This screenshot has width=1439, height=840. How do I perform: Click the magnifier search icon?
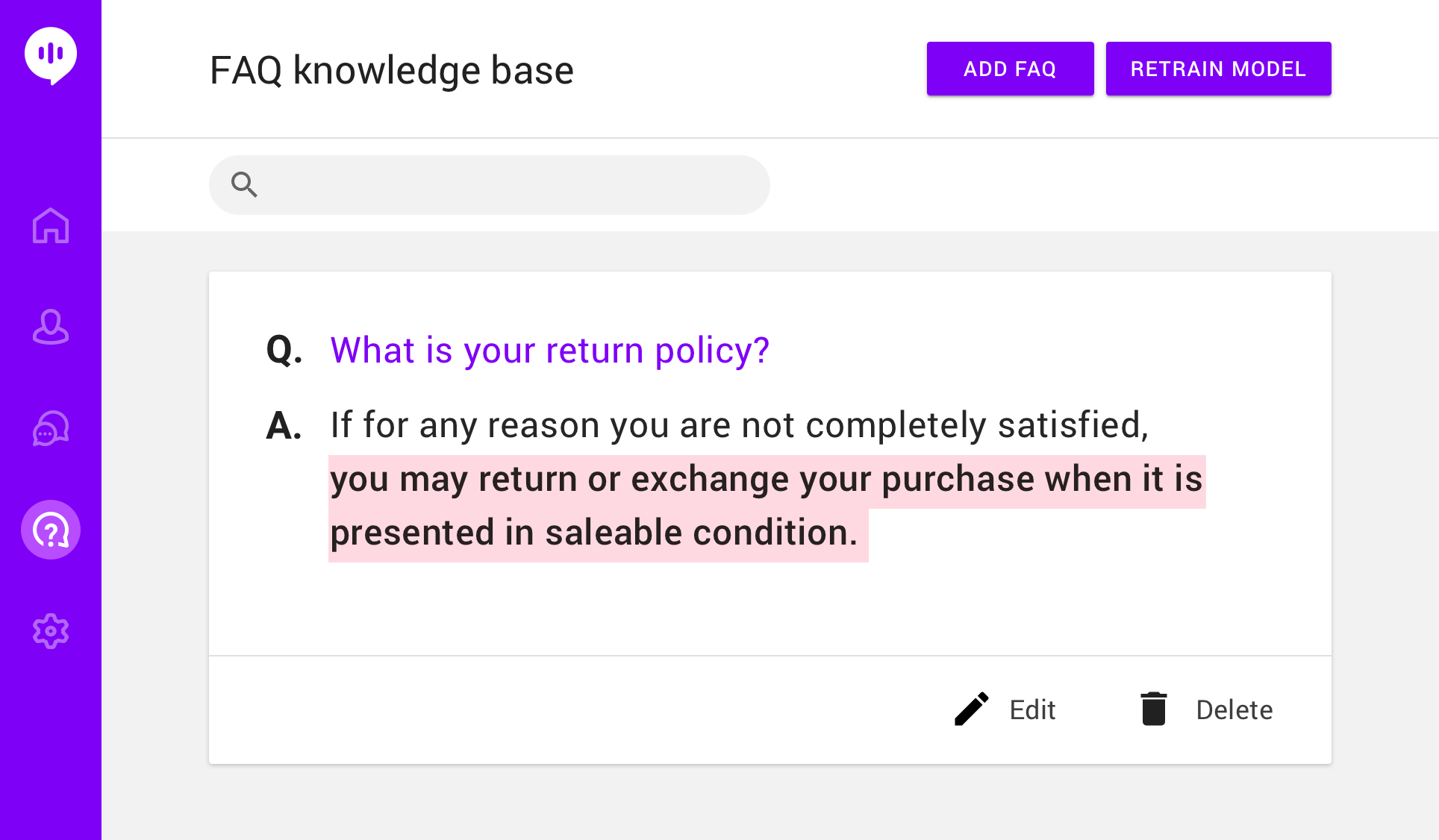pyautogui.click(x=244, y=184)
